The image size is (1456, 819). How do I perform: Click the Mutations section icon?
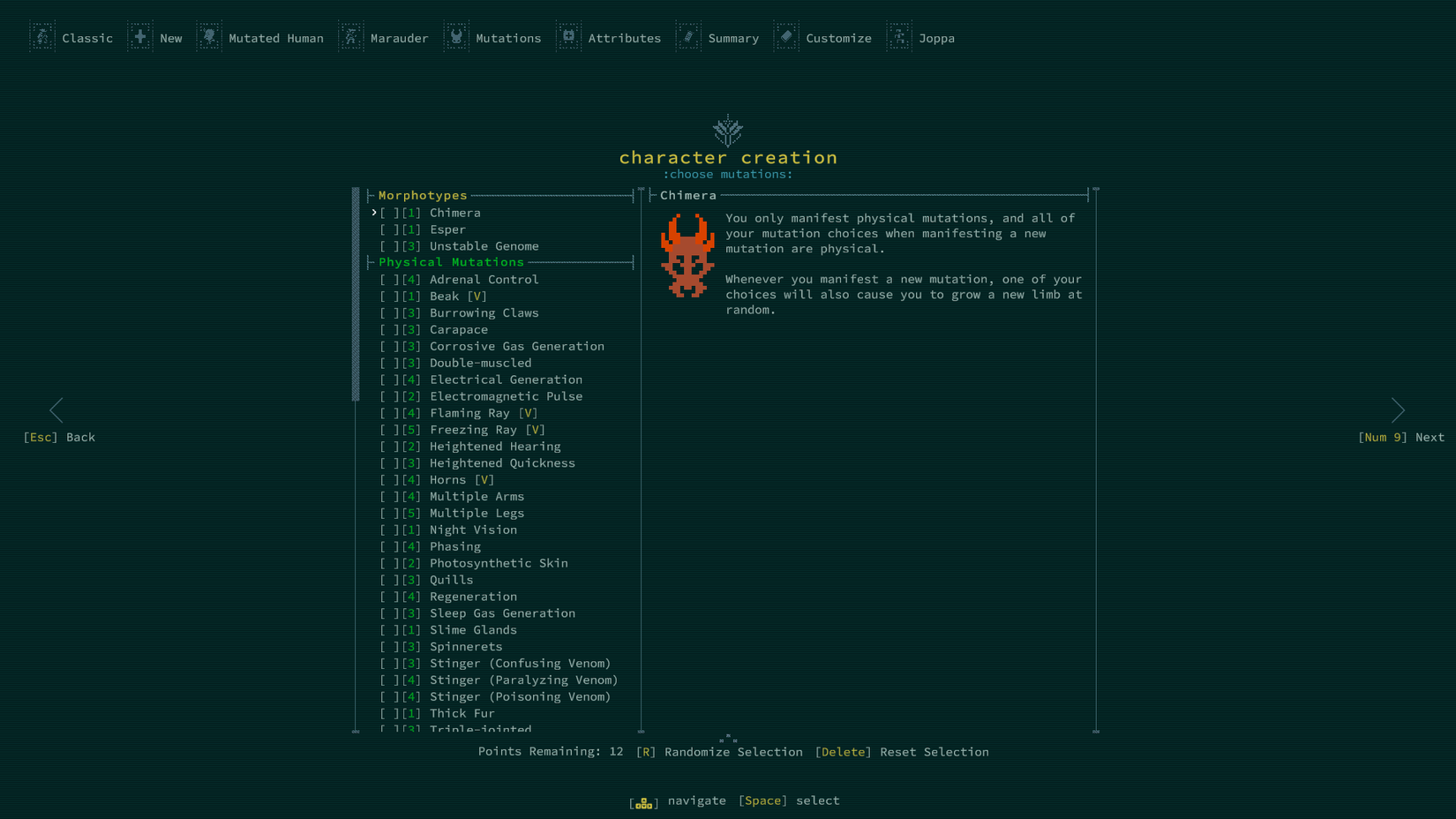click(456, 36)
